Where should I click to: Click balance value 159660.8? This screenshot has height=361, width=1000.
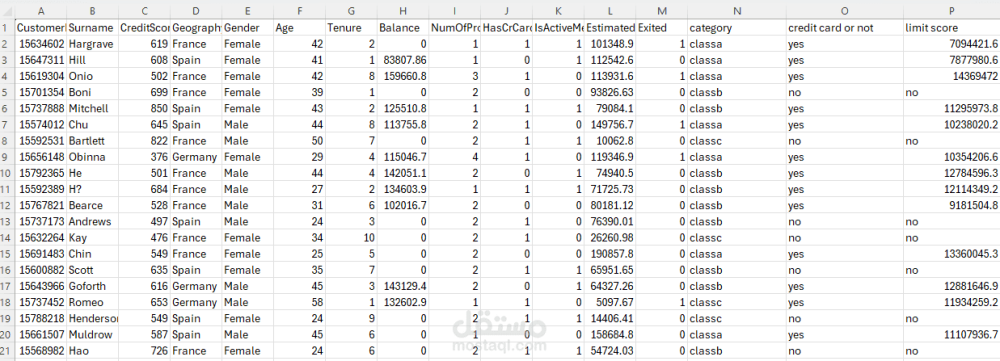[x=402, y=76]
